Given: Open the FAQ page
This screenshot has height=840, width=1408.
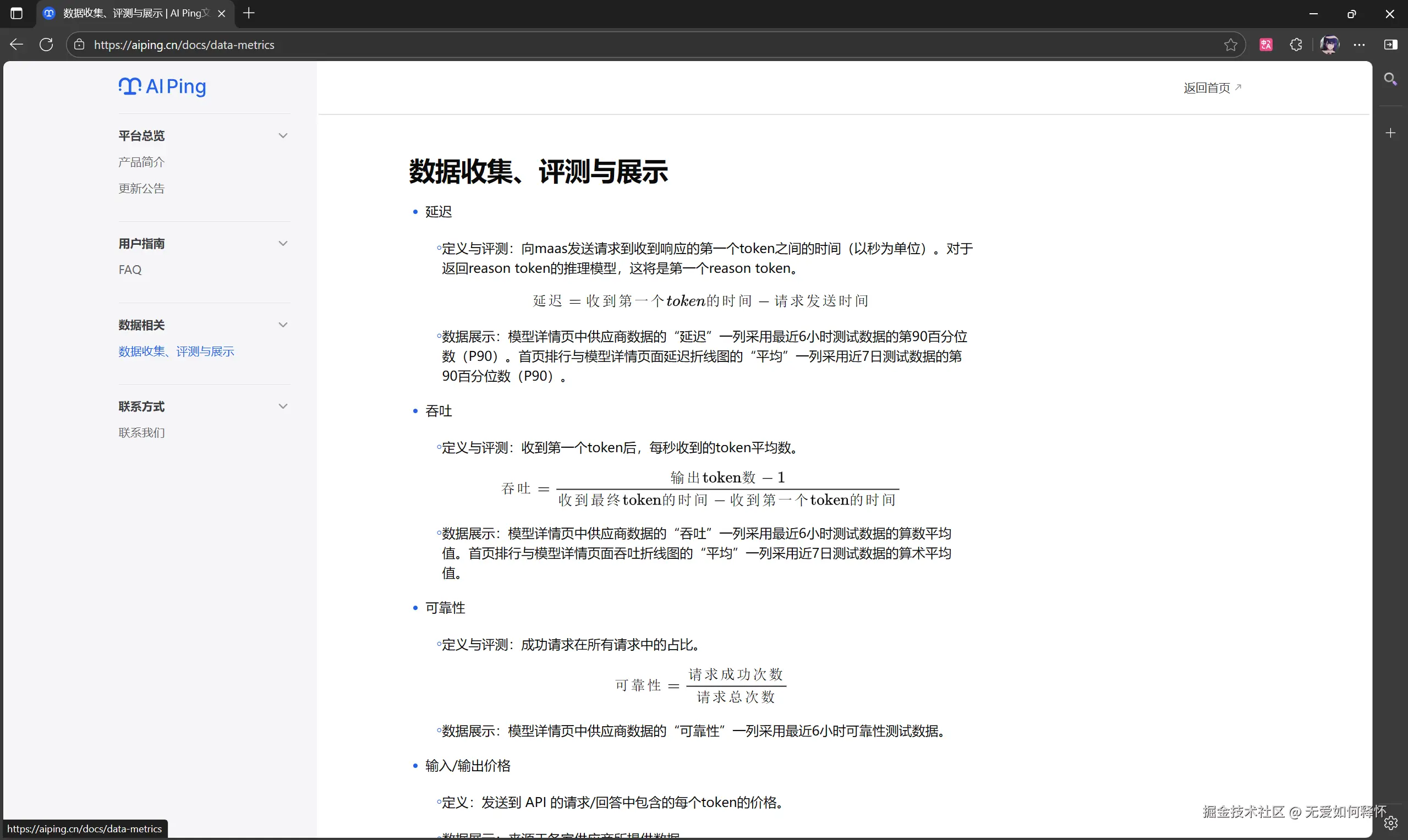Looking at the screenshot, I should pos(130,269).
